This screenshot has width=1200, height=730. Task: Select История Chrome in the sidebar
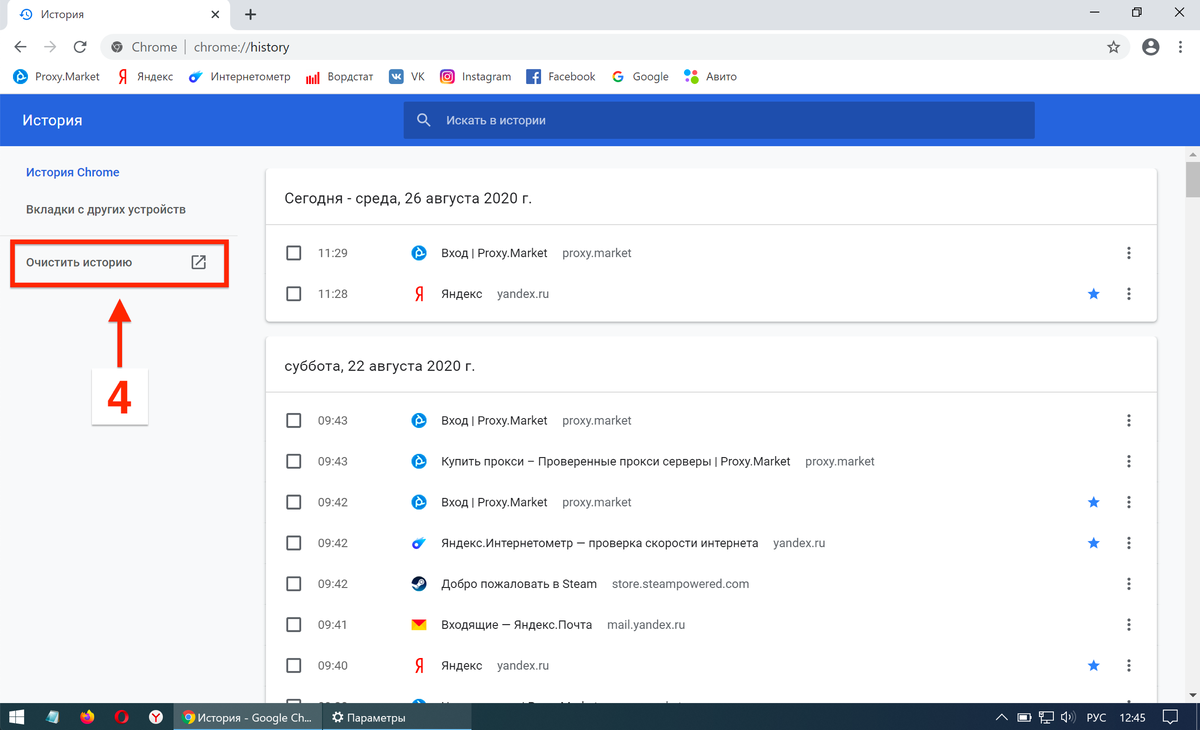tap(73, 172)
